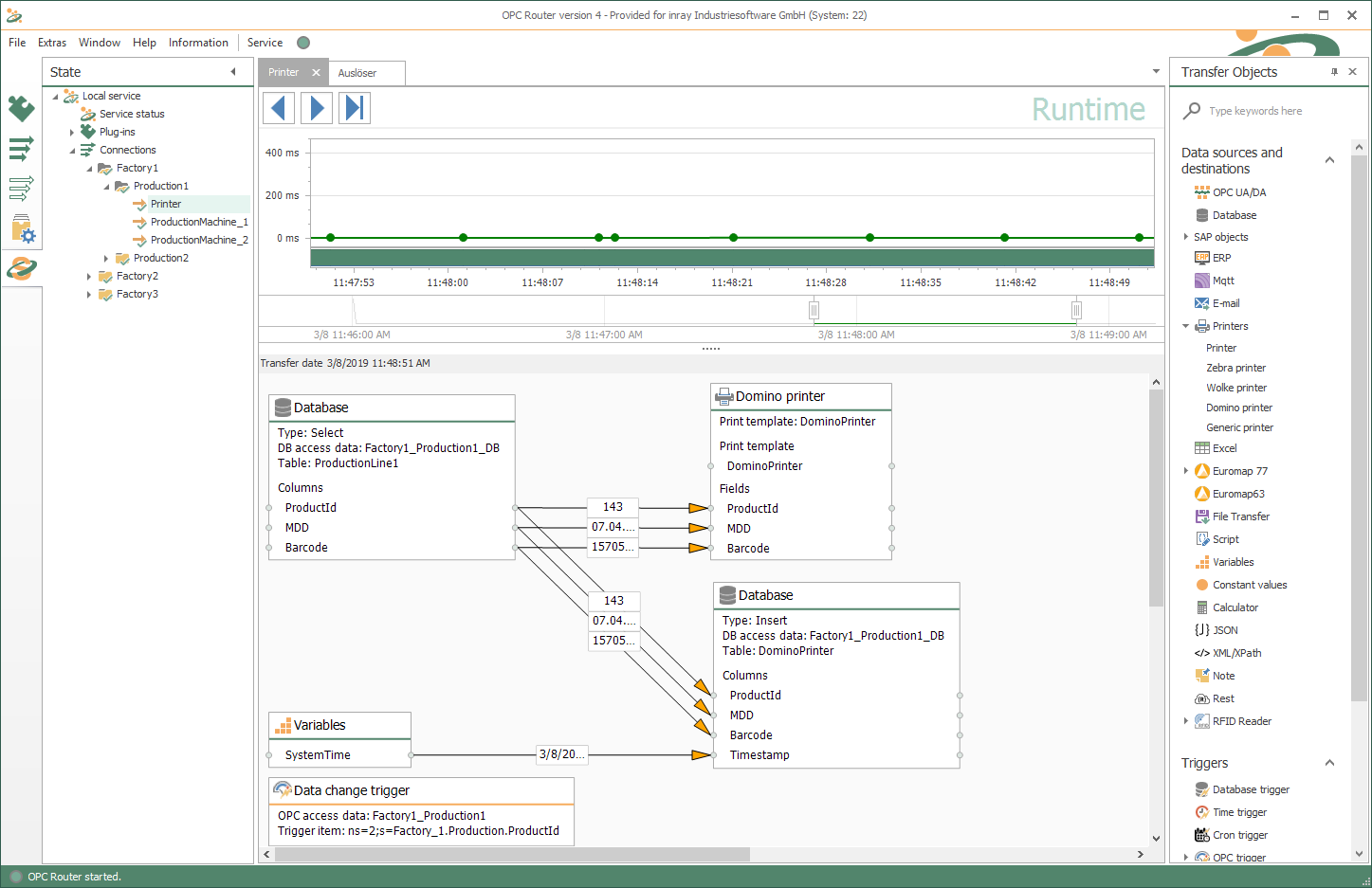
Task: Click the plug-ins puzzle icon in left sidebar
Action: (21, 108)
